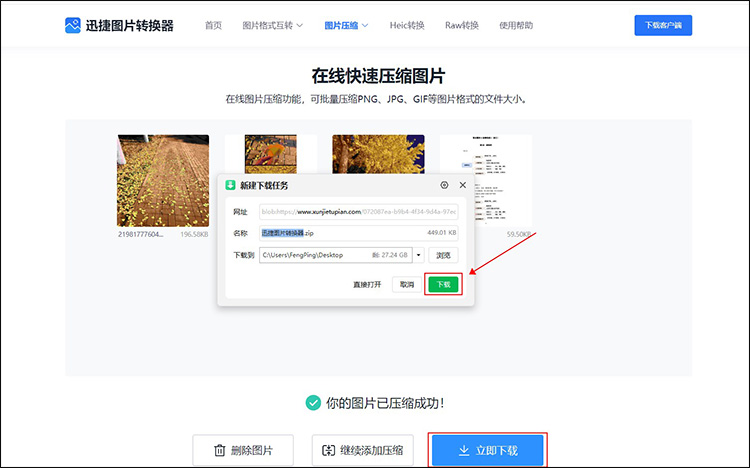Select the document page thumbnail
Image resolution: width=750 pixels, height=468 pixels.
pyautogui.click(x=503, y=180)
